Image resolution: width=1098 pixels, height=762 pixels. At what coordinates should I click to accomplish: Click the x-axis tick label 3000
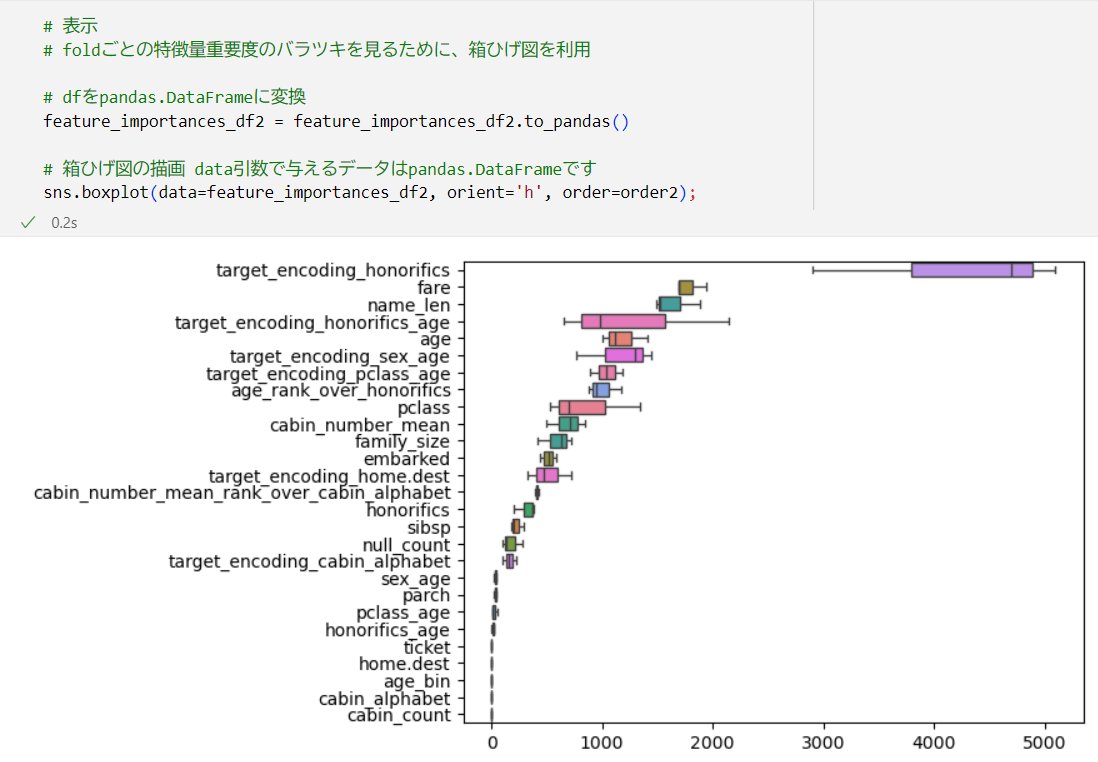(x=823, y=742)
